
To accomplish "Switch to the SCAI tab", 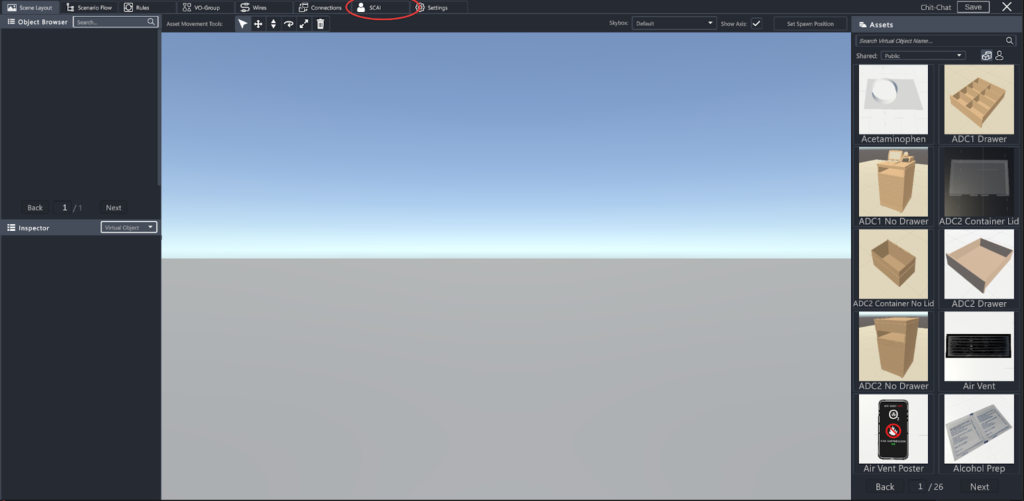I will click(376, 7).
